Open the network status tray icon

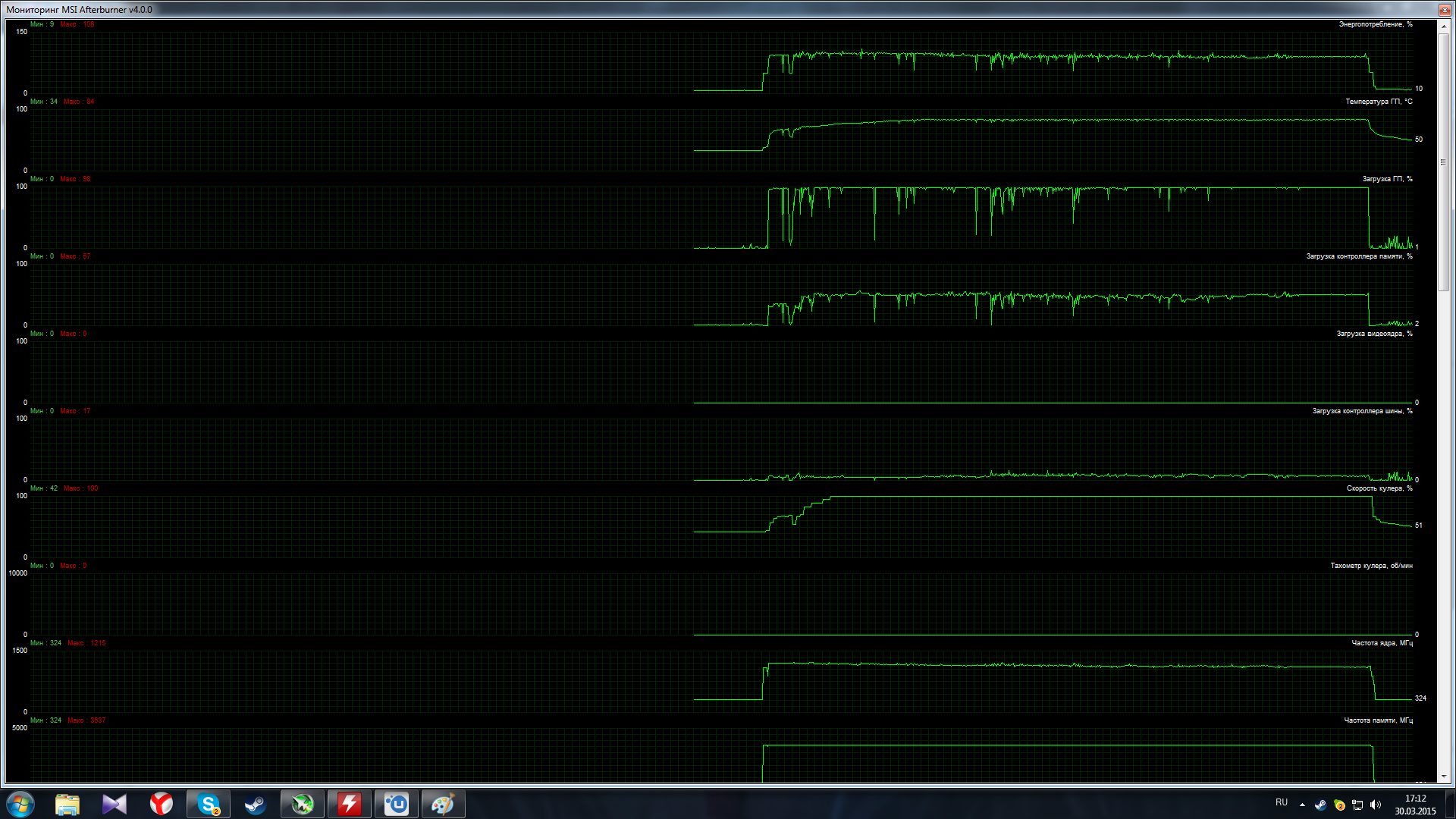click(x=1357, y=805)
